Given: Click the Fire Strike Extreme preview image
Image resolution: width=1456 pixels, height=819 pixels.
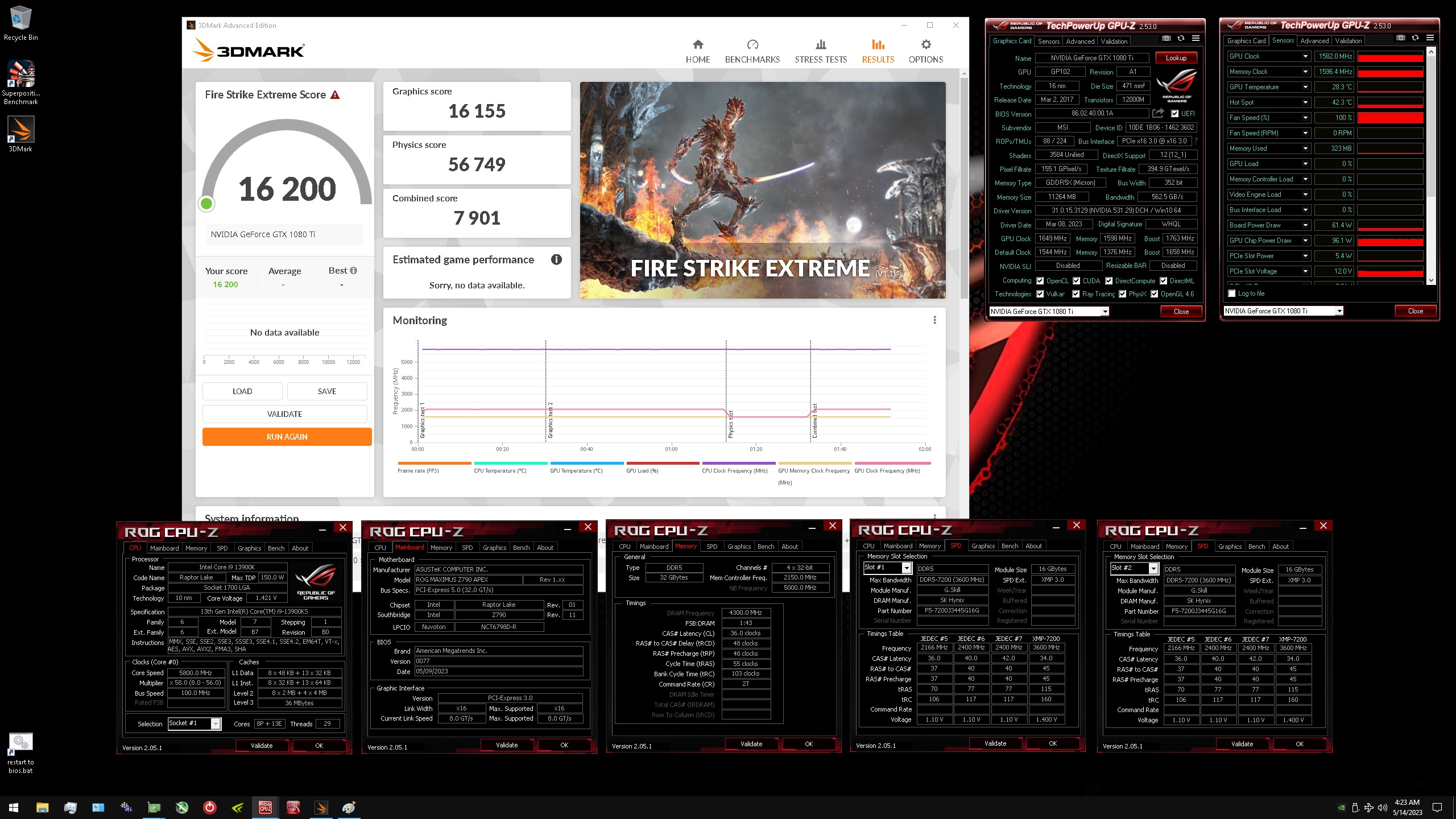Looking at the screenshot, I should [x=763, y=190].
